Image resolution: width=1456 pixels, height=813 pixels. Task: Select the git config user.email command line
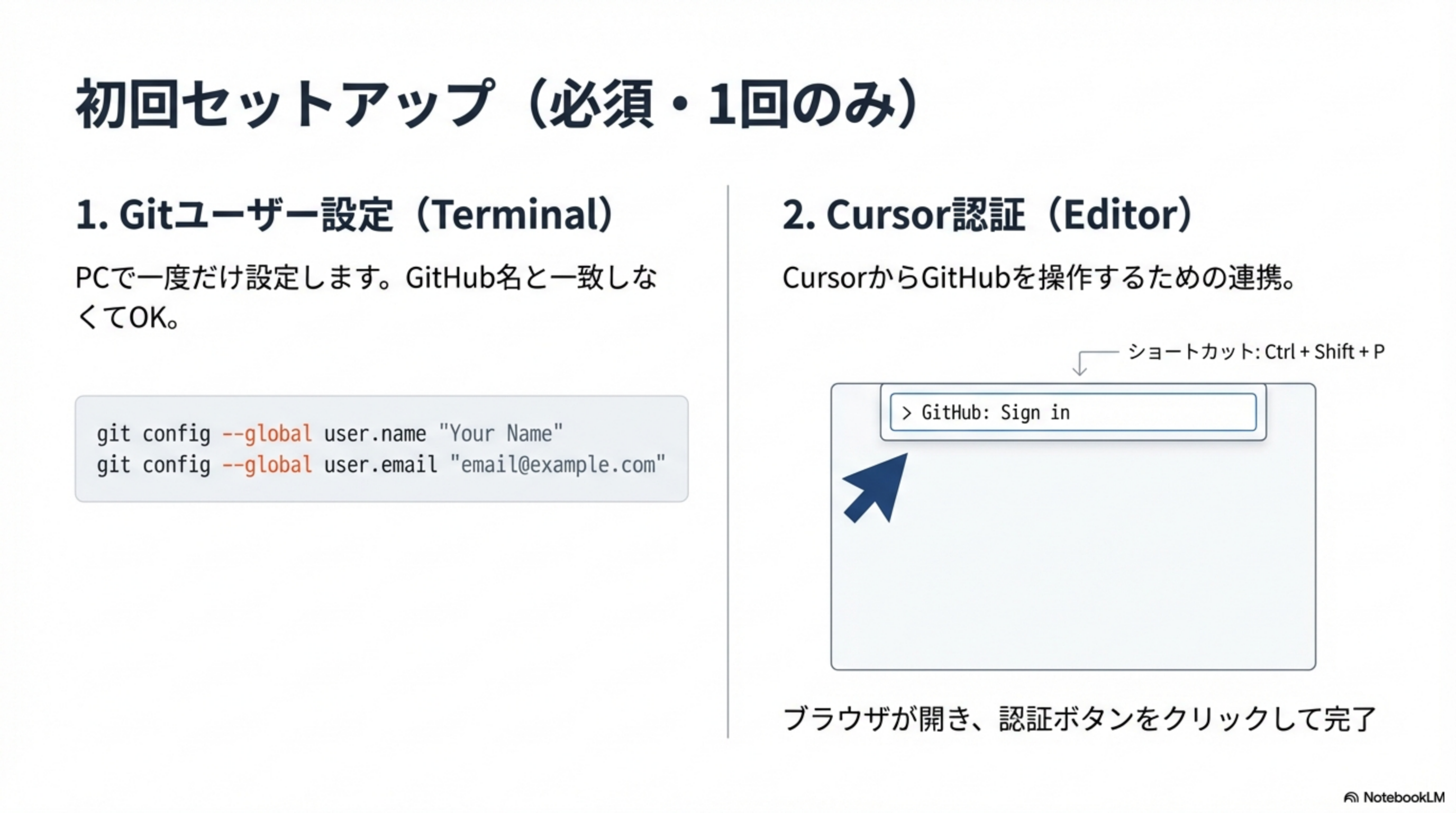coord(380,465)
